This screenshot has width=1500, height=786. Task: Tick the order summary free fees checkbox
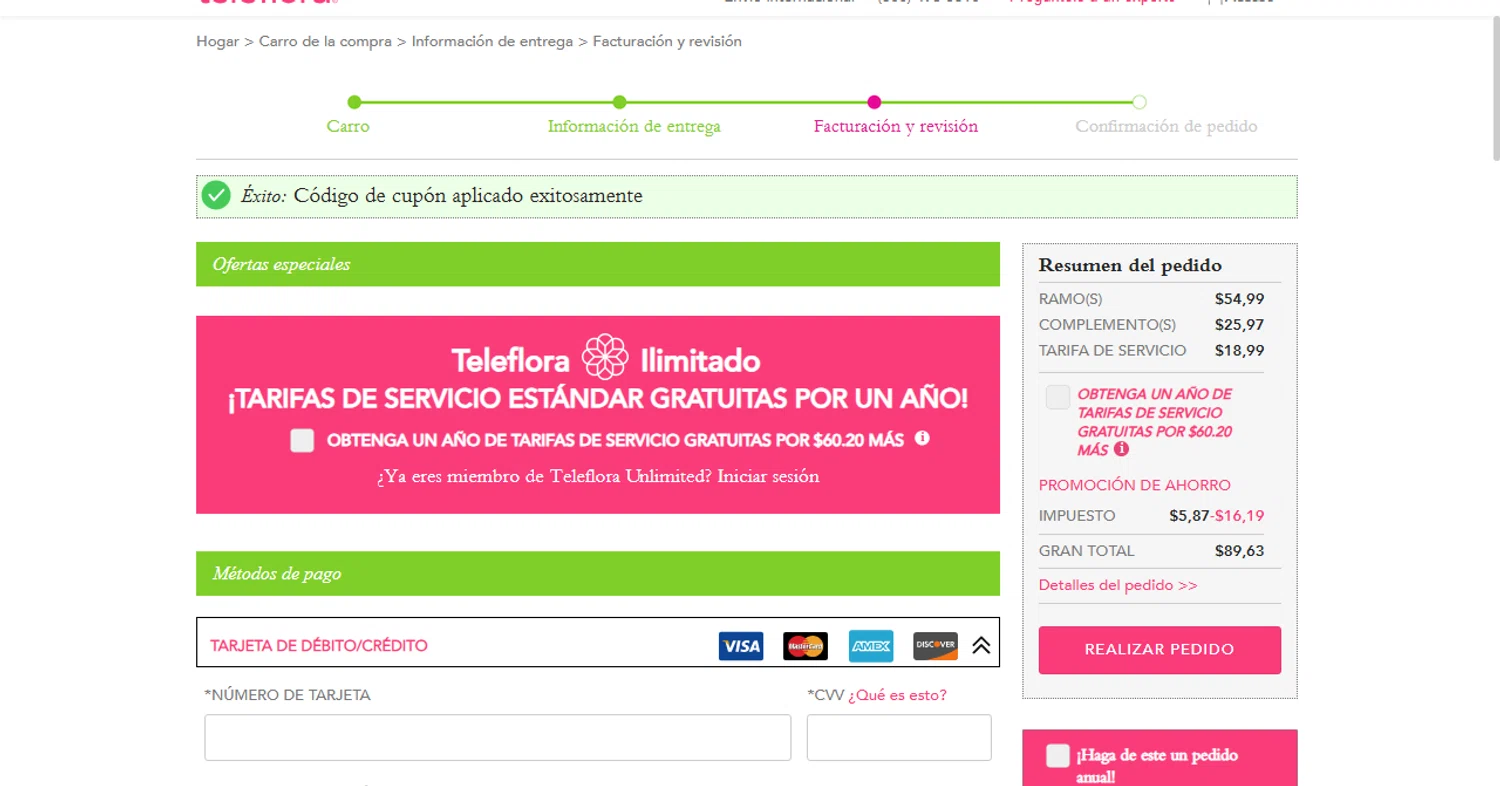tap(1058, 397)
